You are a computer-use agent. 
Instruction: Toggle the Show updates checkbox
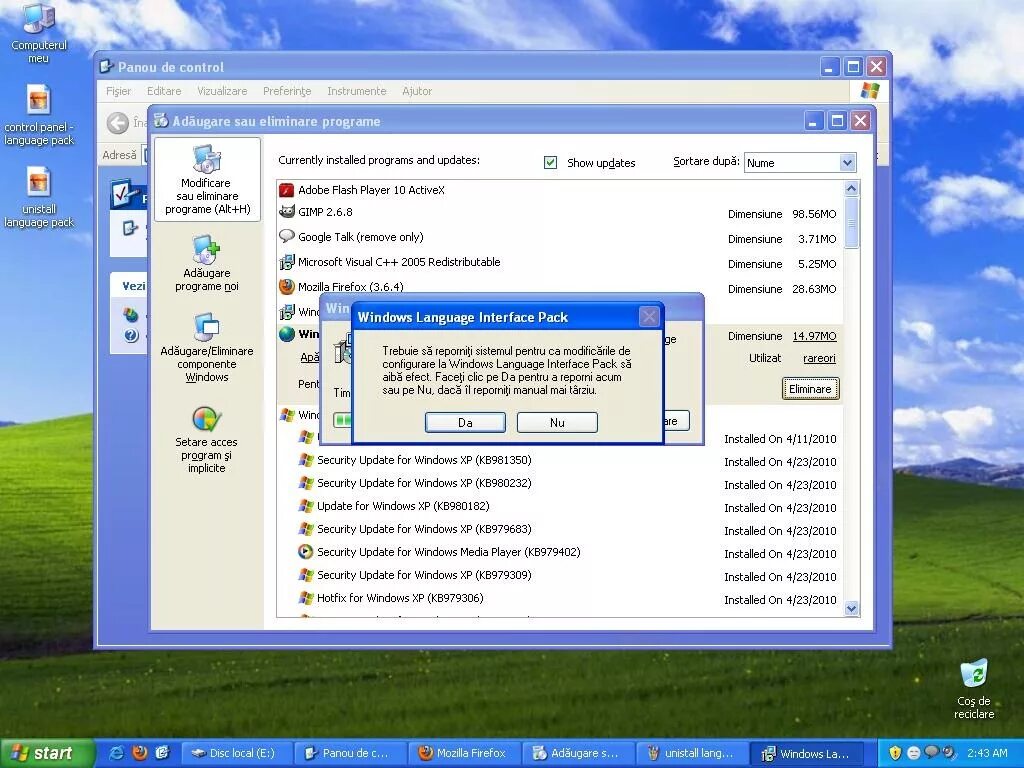tap(551, 162)
